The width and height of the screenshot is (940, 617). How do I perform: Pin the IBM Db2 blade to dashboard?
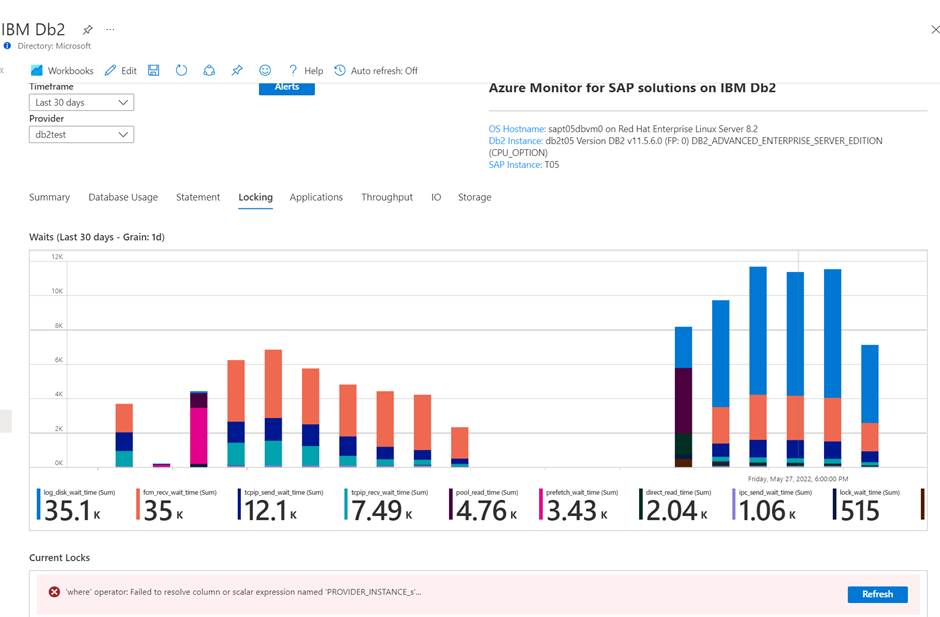pos(88,29)
